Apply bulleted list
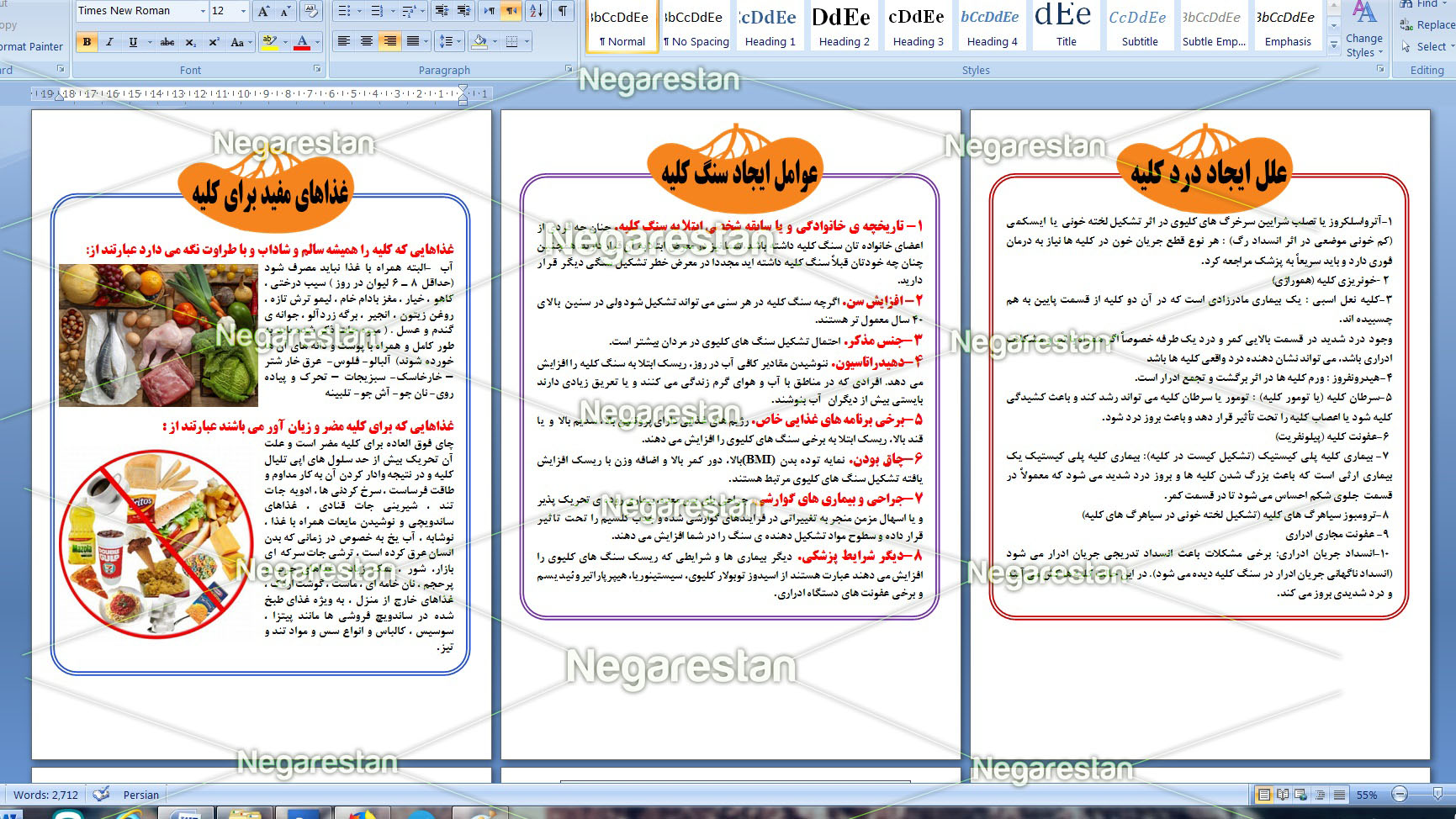Screen dimensions: 1456x819 click(343, 11)
